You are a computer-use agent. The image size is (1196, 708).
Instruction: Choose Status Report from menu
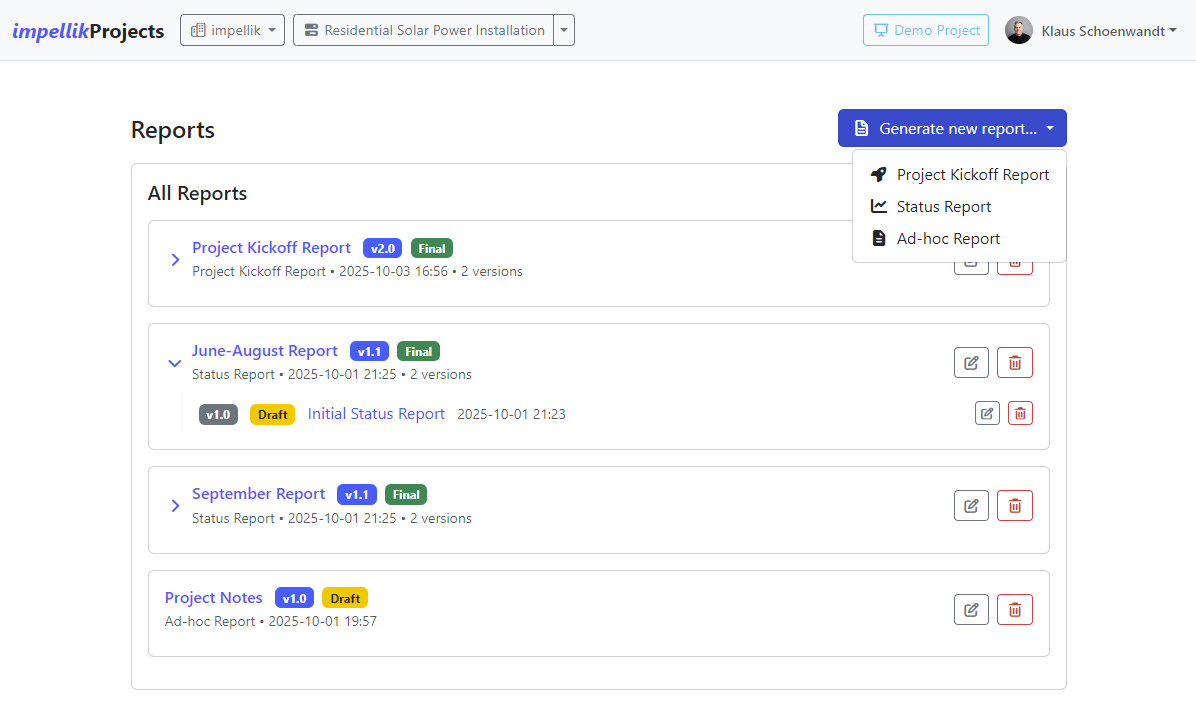pos(960,207)
